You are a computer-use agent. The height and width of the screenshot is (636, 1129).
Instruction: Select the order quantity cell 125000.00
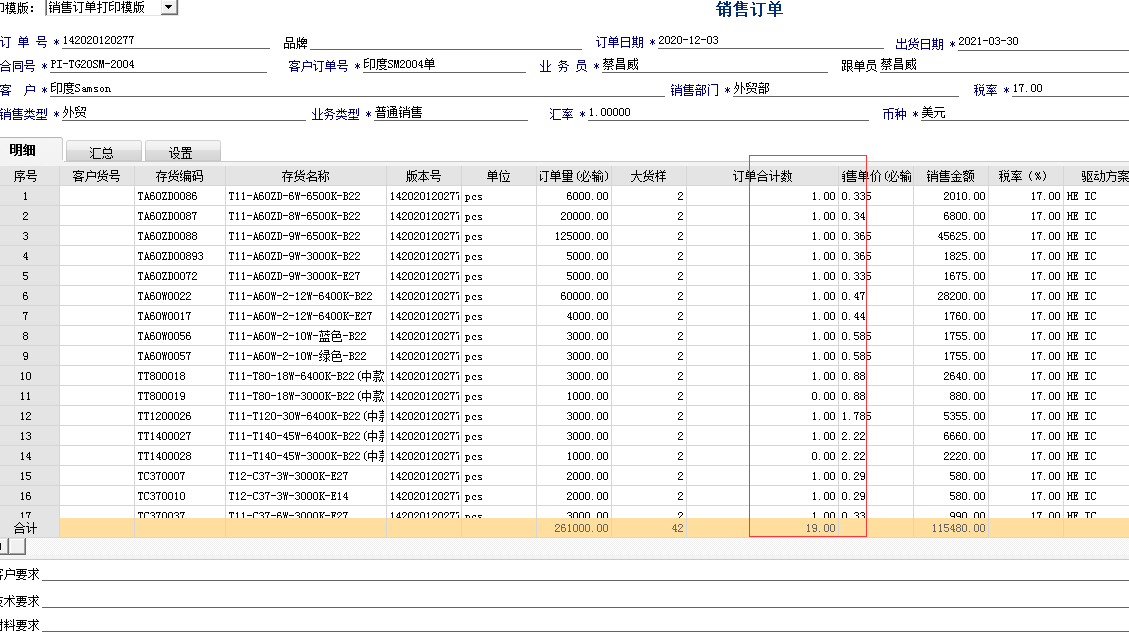573,236
